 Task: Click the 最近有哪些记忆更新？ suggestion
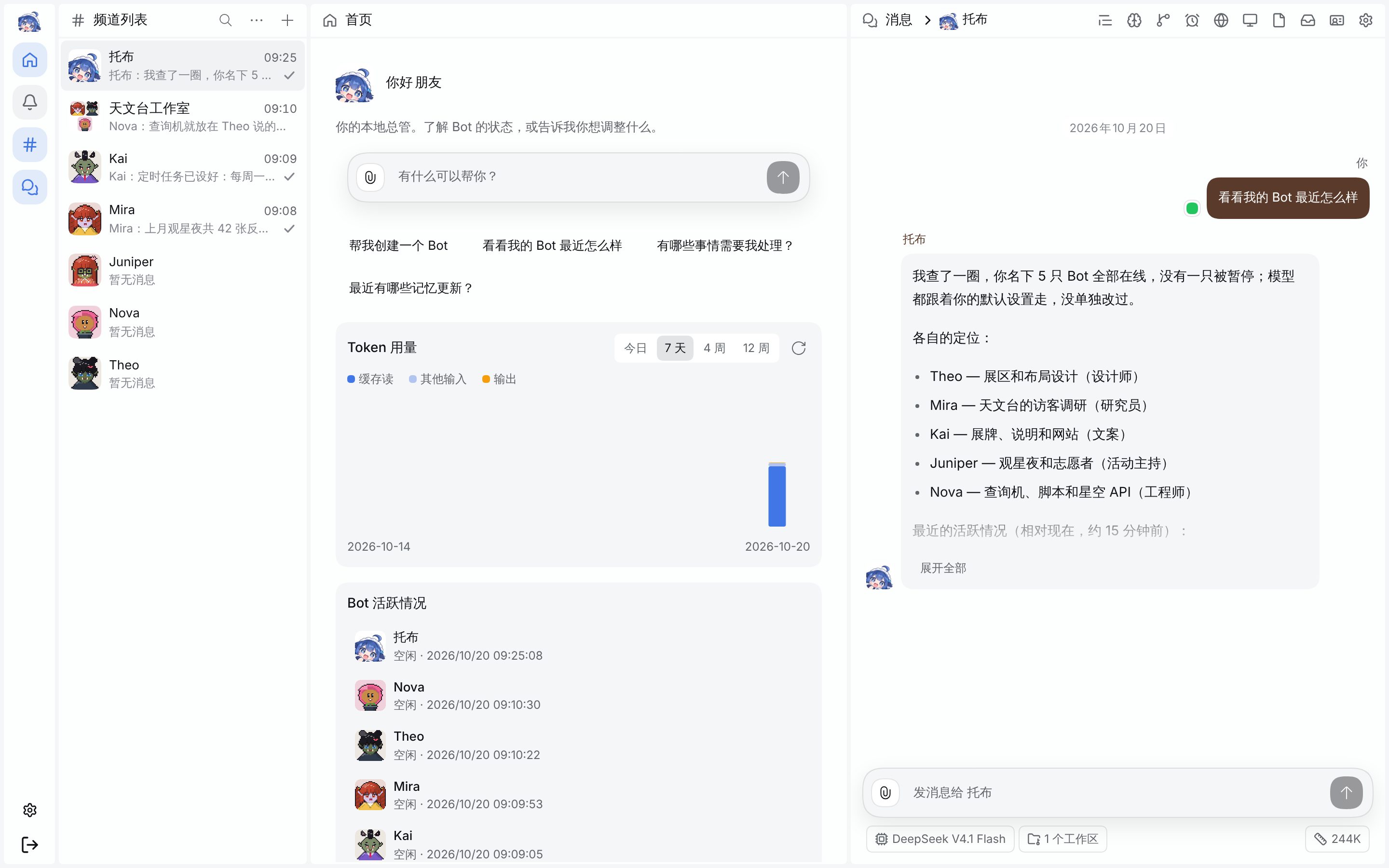pyautogui.click(x=411, y=288)
